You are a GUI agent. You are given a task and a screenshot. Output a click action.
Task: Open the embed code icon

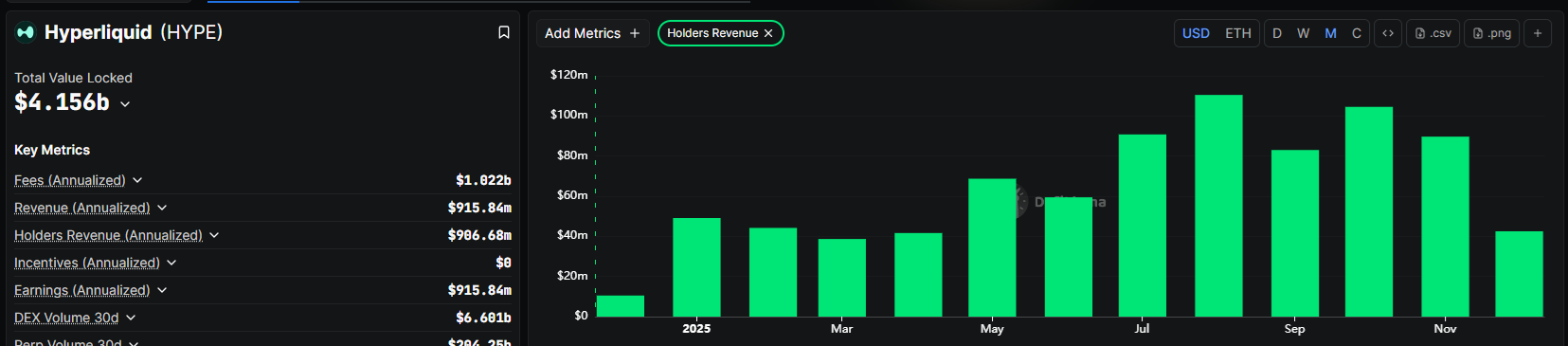click(1388, 33)
